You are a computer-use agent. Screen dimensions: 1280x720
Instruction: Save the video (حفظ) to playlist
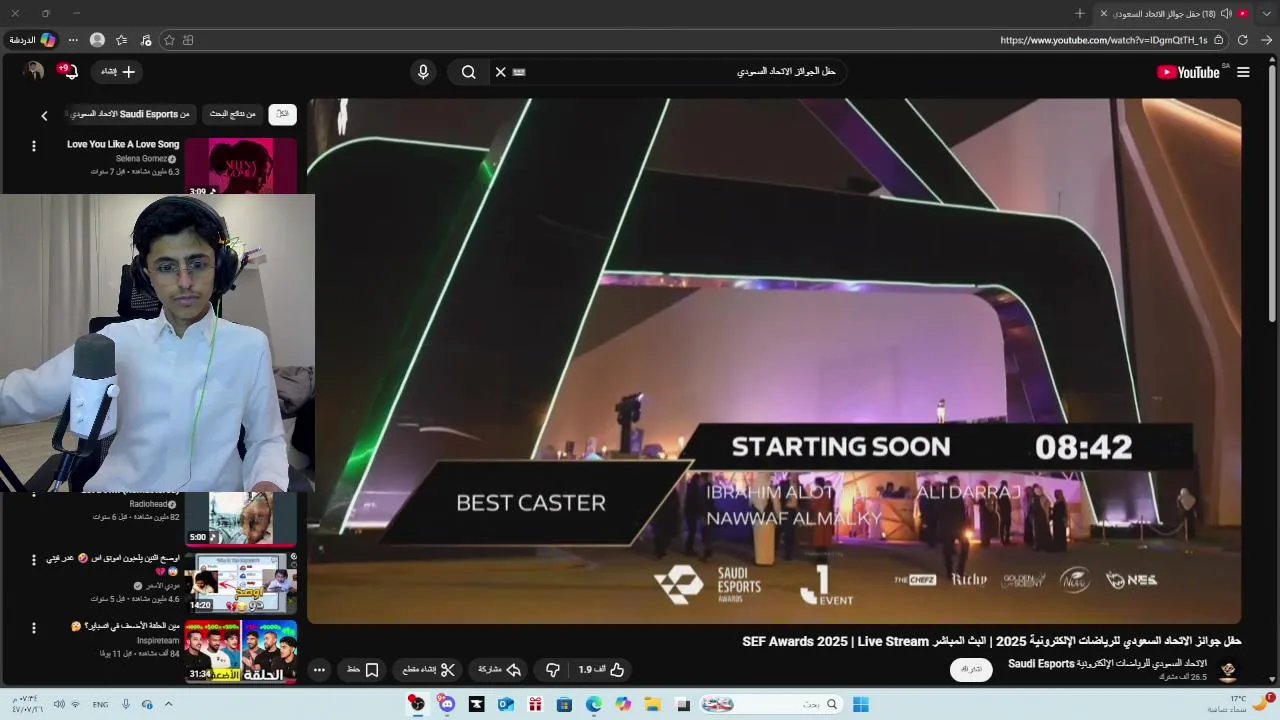click(x=363, y=670)
